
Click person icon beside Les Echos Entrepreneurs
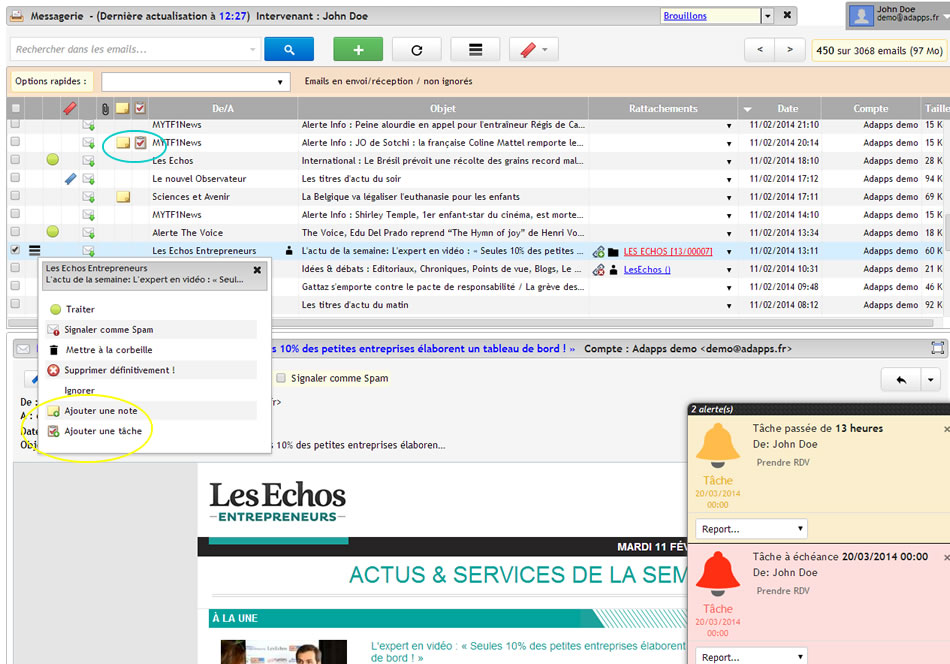pyautogui.click(x=289, y=250)
